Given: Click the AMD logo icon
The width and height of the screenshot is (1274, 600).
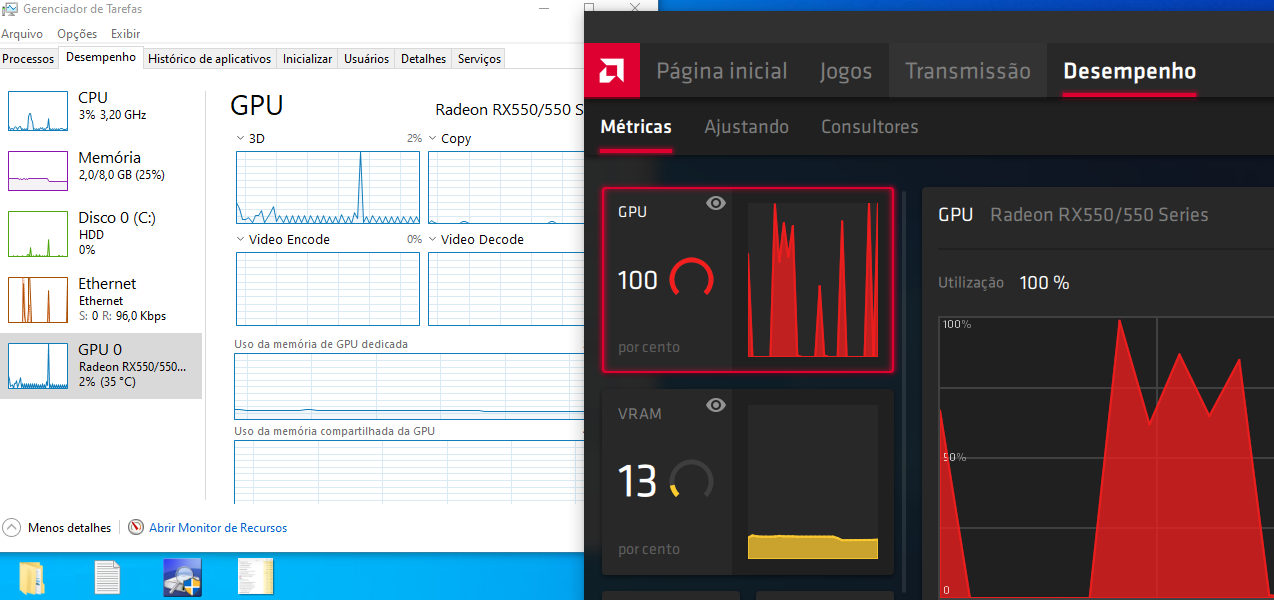Looking at the screenshot, I should tap(613, 71).
